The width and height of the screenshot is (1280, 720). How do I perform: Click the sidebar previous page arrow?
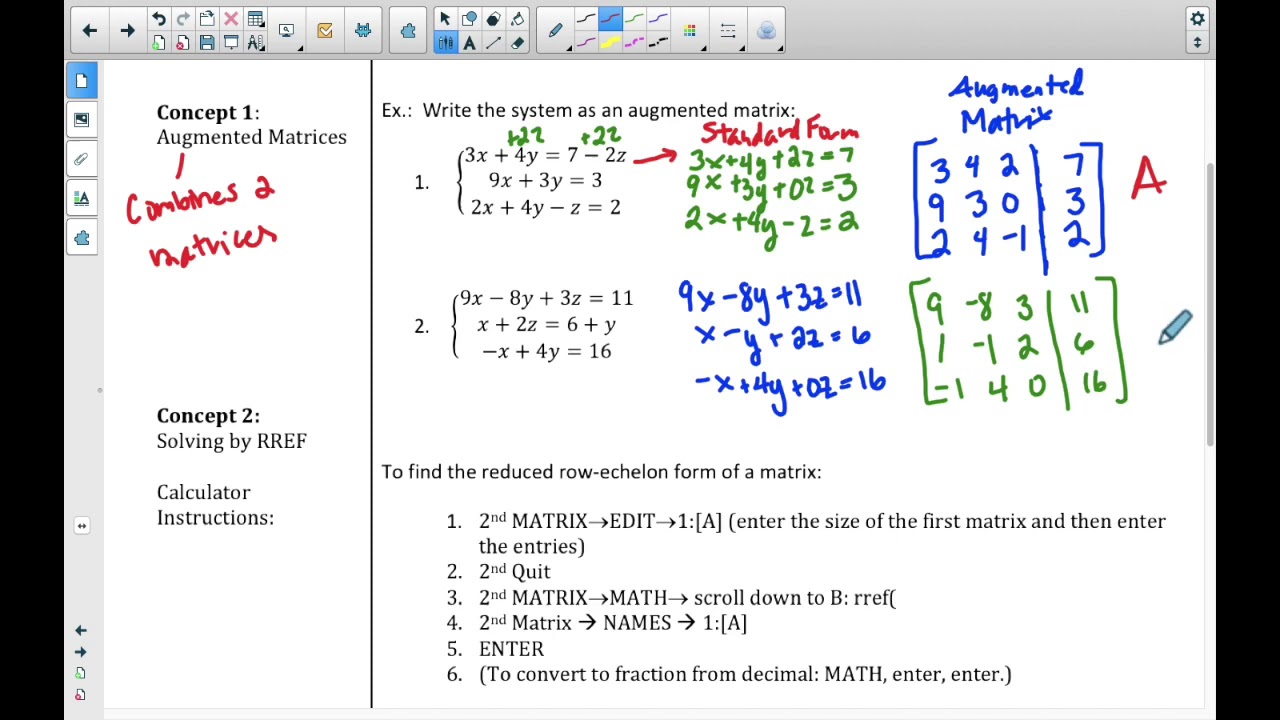pos(81,630)
